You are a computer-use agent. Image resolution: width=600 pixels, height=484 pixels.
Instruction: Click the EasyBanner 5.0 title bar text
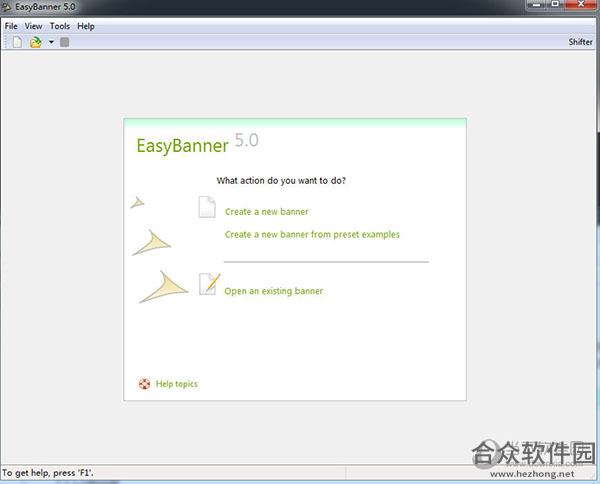(x=45, y=7)
